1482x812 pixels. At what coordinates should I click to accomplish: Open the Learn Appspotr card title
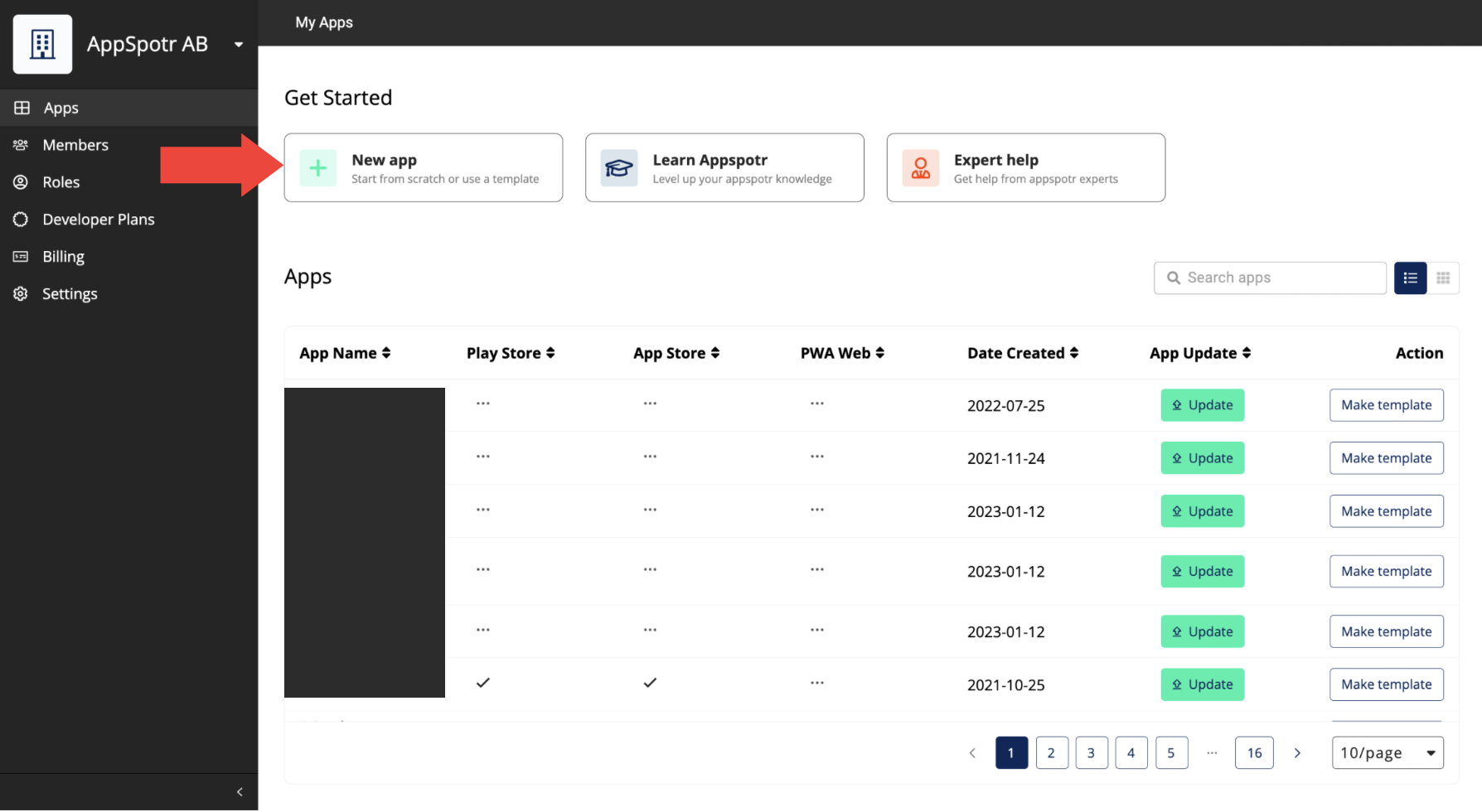pos(710,160)
